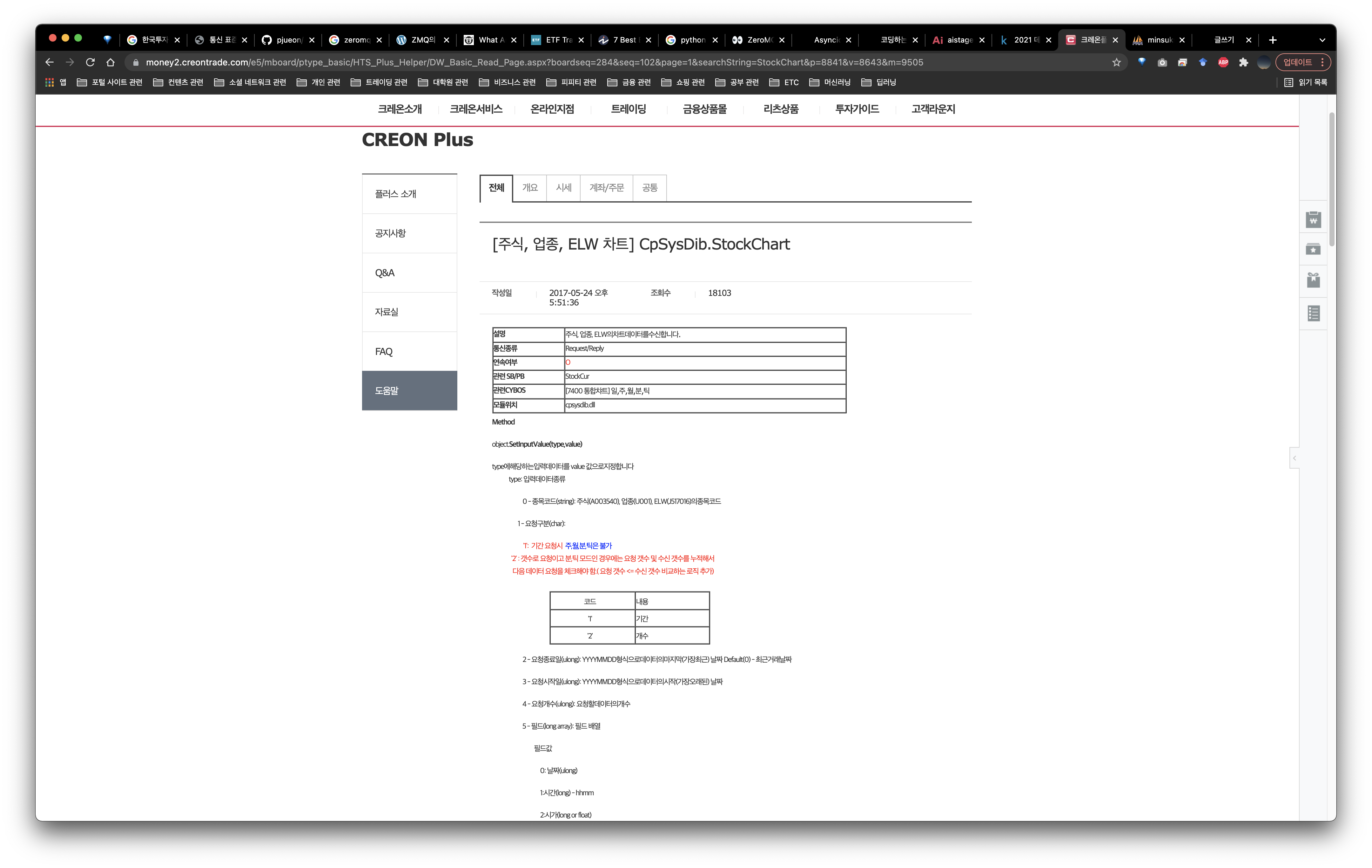Image resolution: width=1372 pixels, height=868 pixels.
Task: Open the browser home page
Action: 111,62
